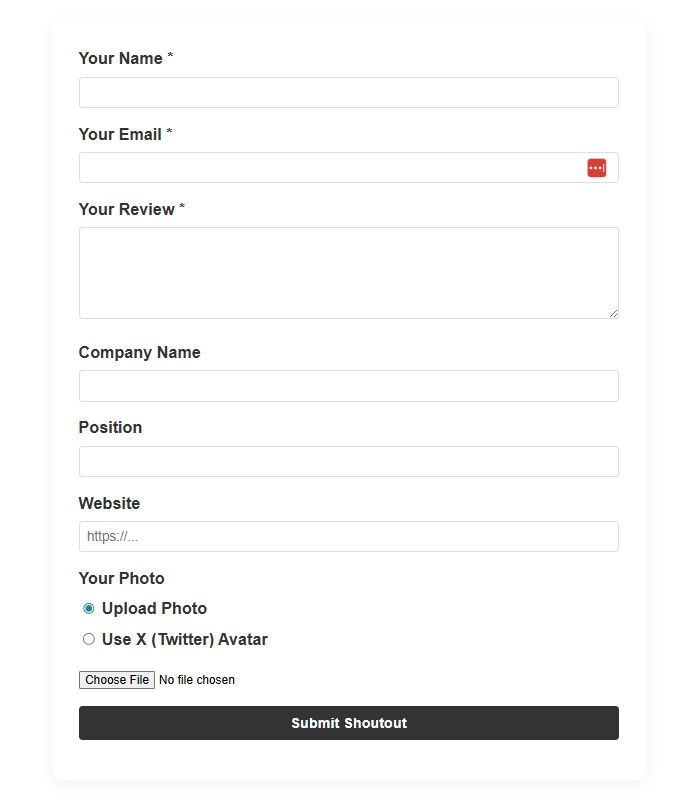691x807 pixels.
Task: Click inside the Your Name input field
Action: tap(348, 92)
